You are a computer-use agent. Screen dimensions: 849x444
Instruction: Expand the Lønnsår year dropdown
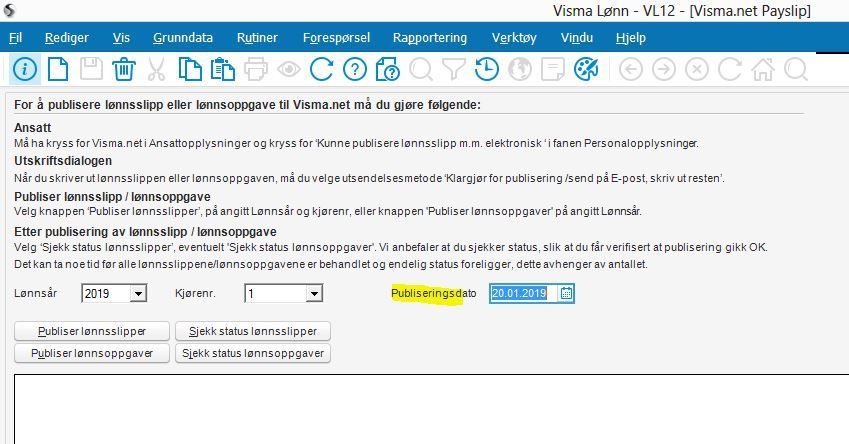pyautogui.click(x=139, y=293)
